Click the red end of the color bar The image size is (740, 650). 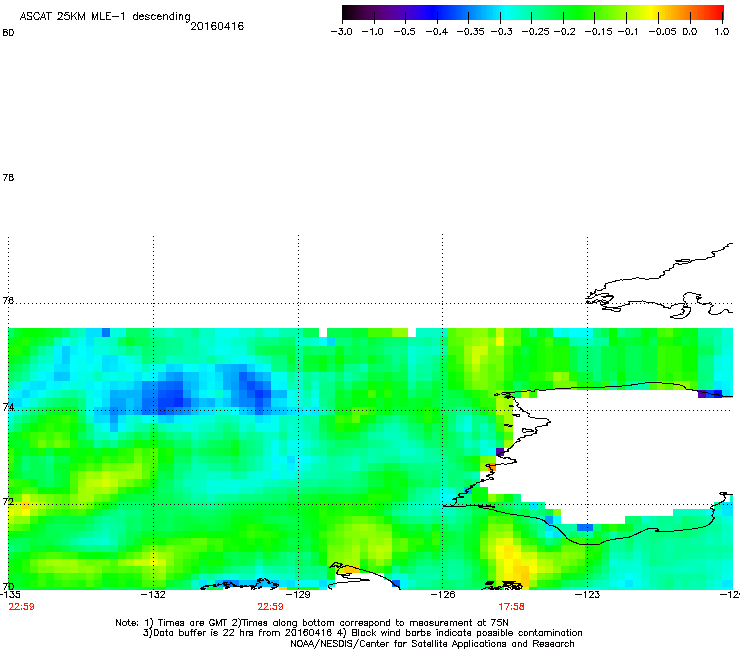click(717, 13)
